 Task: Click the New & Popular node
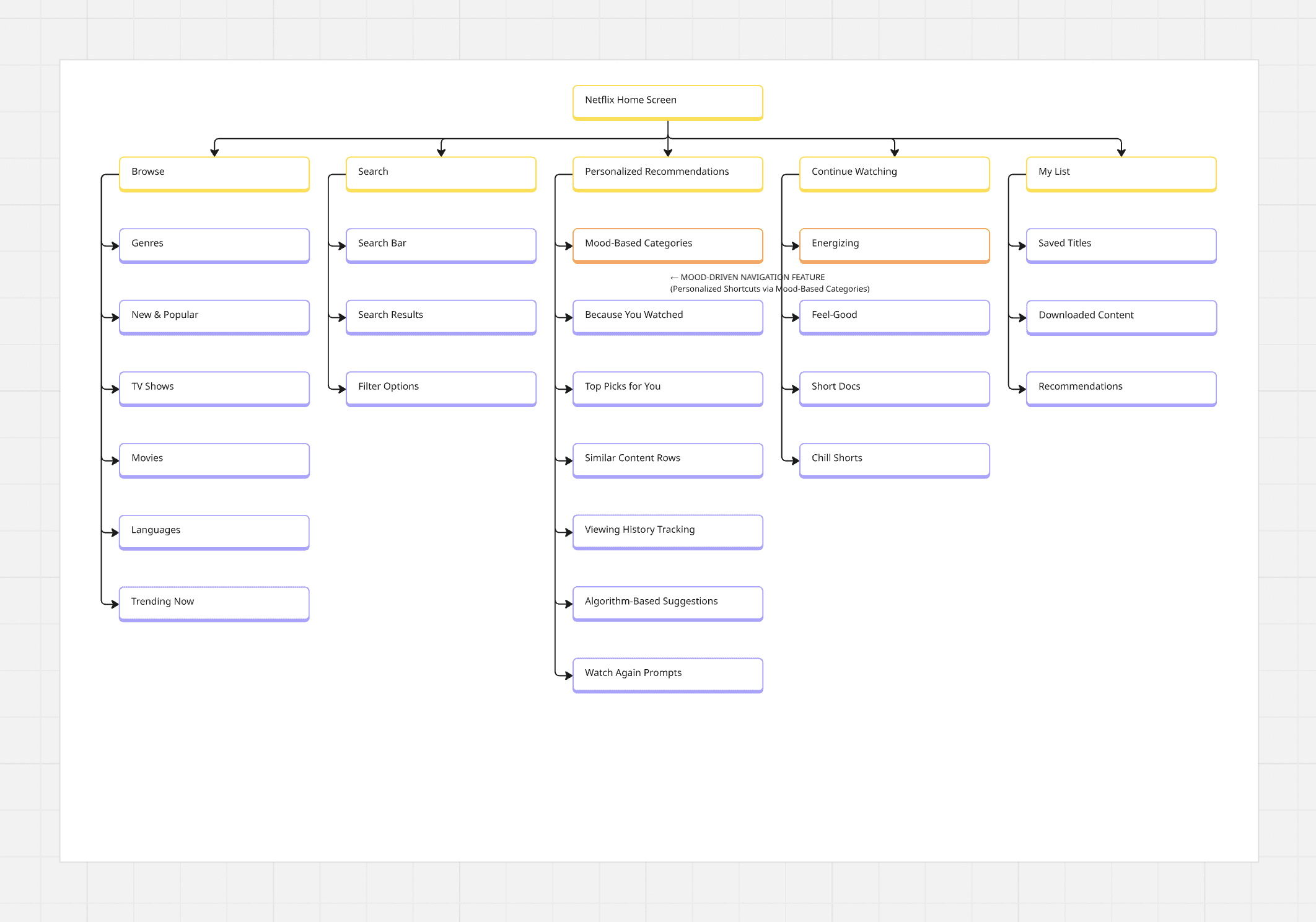point(214,317)
